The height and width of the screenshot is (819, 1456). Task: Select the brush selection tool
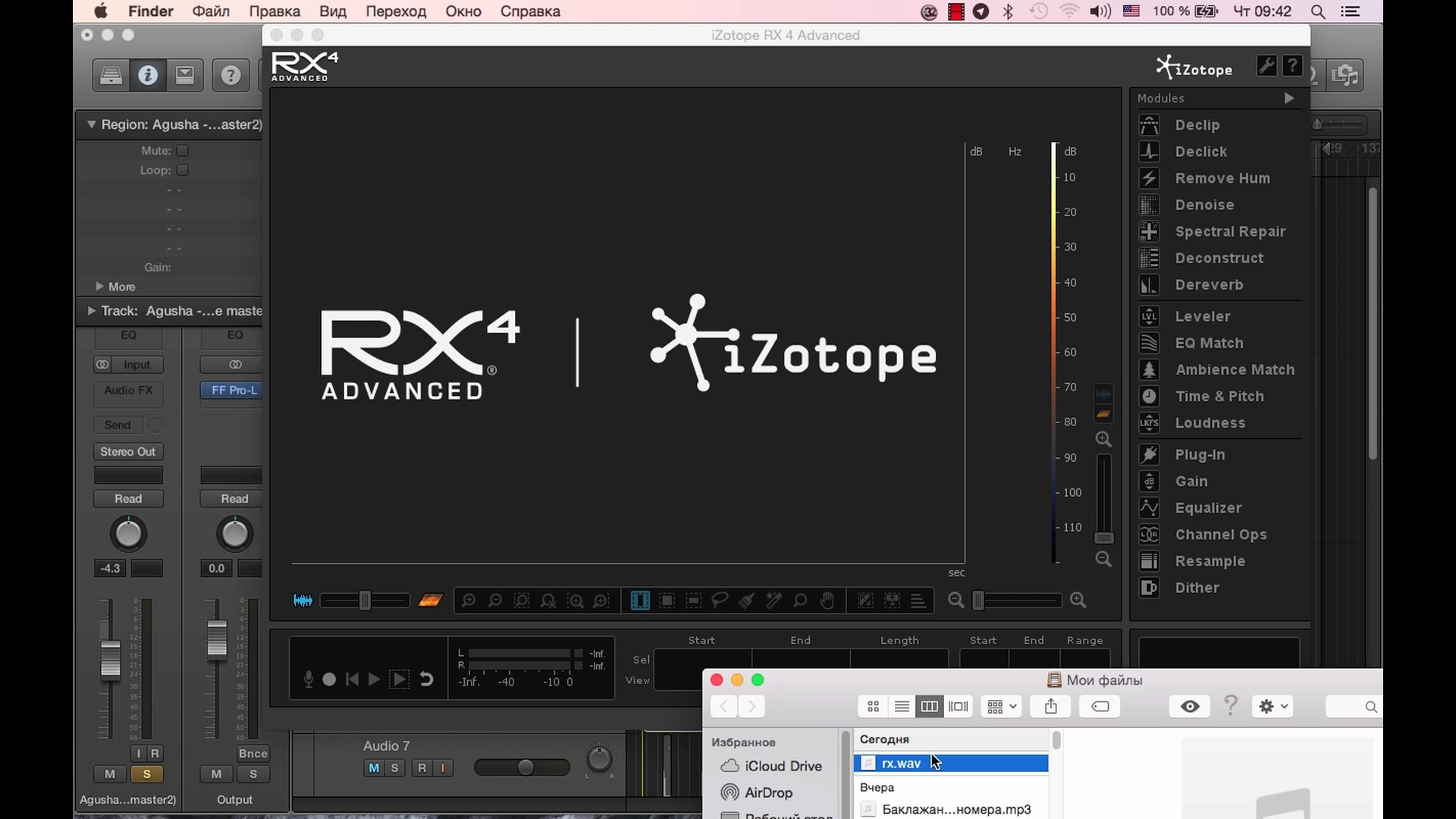[746, 601]
